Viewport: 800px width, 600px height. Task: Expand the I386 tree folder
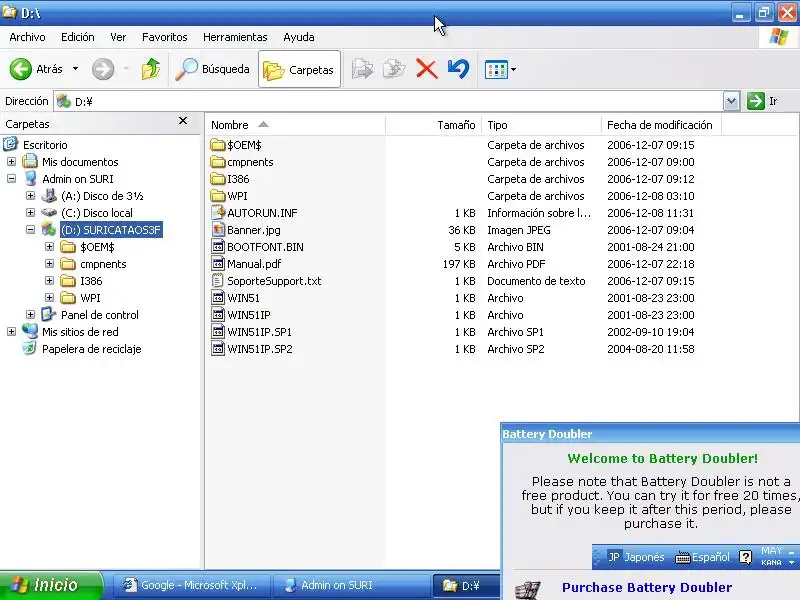49,281
